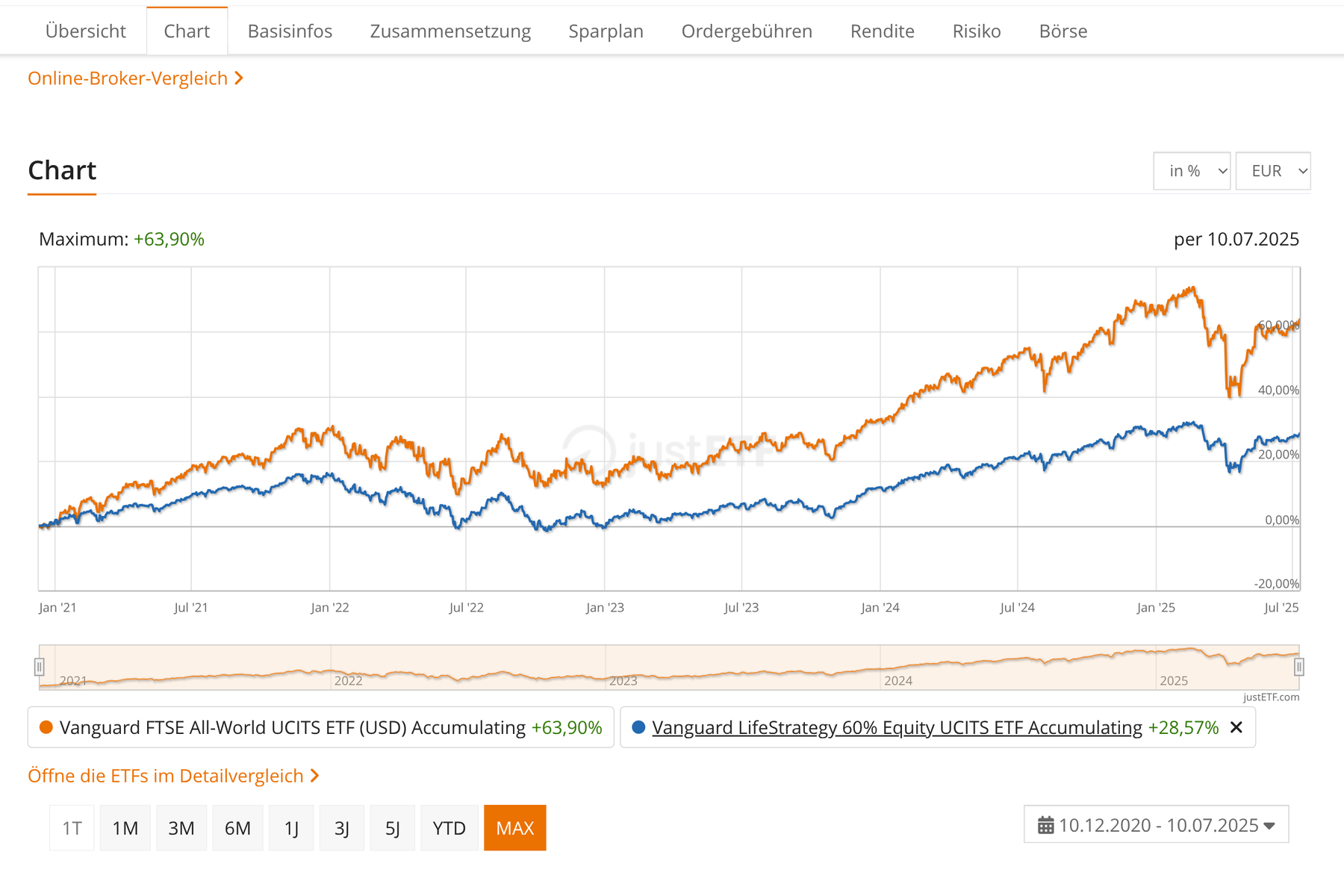The height and width of the screenshot is (896, 1344).
Task: Open the Online-Broker-Vergleich link
Action: click(x=128, y=78)
